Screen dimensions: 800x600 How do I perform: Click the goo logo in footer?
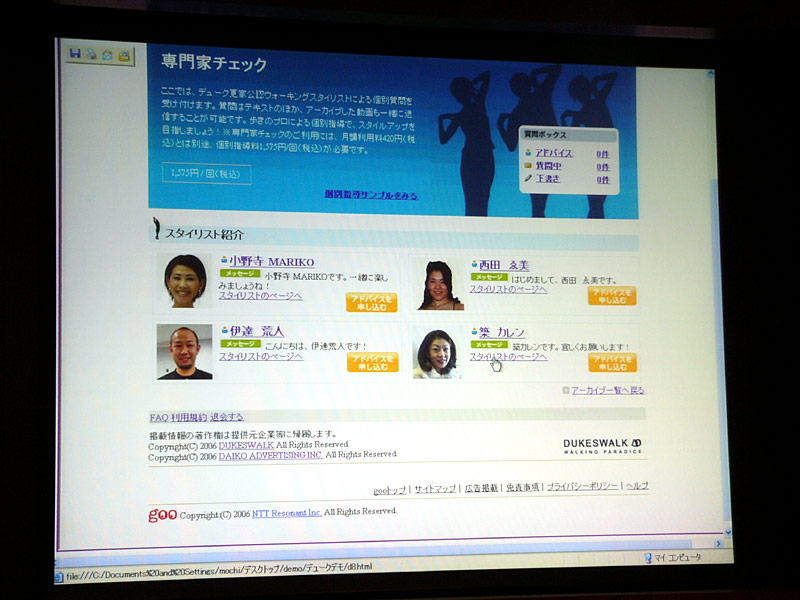point(162,514)
